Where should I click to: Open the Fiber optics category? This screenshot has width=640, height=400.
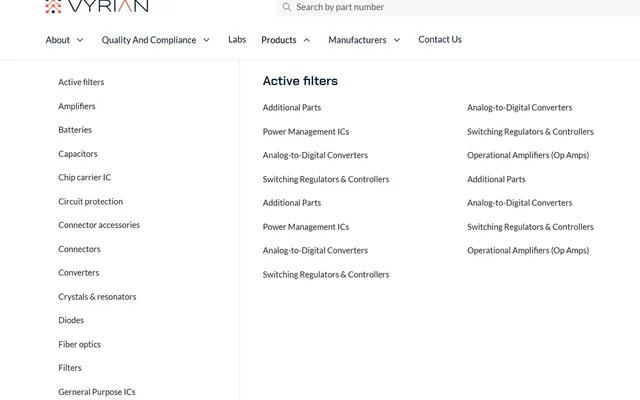tap(80, 344)
